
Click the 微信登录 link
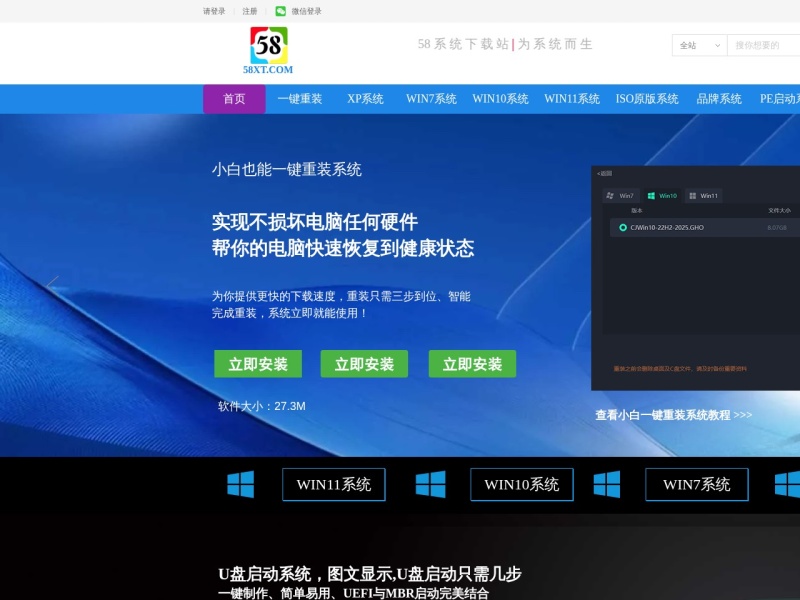tap(307, 11)
